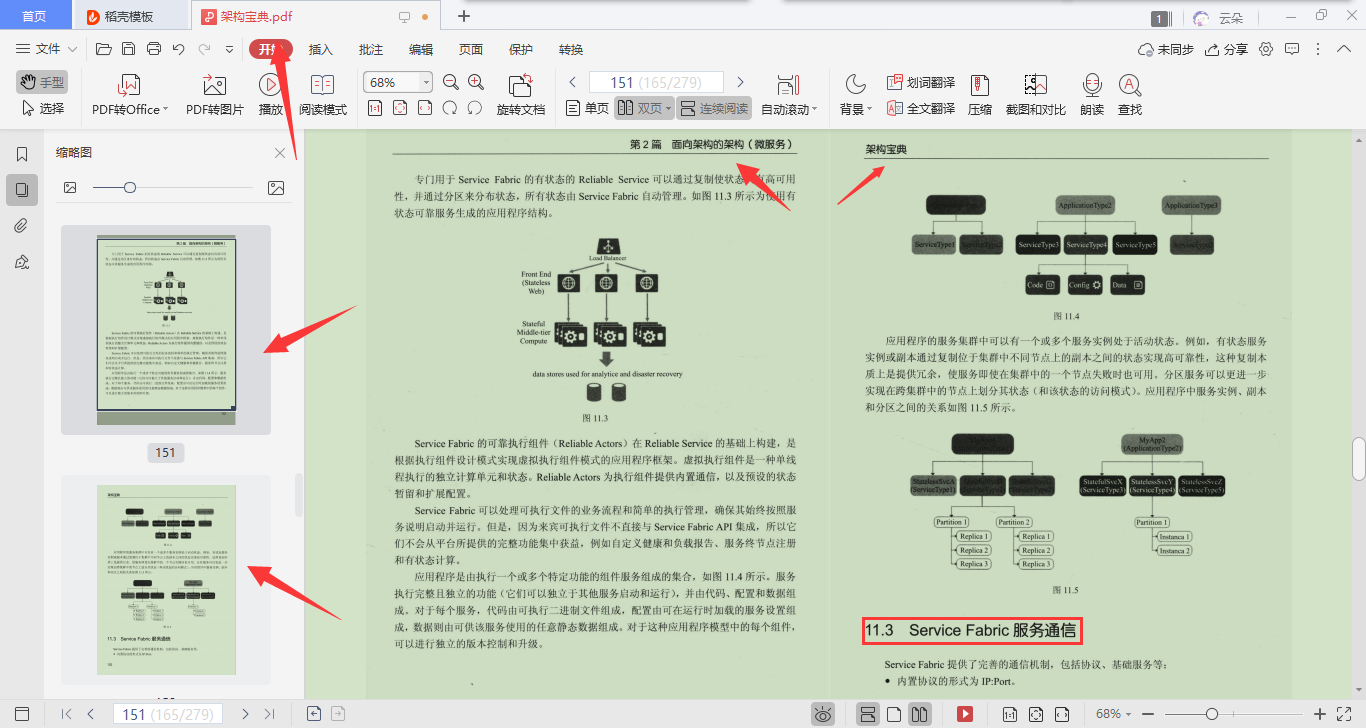Zoom in with the plus magnifier

click(476, 82)
